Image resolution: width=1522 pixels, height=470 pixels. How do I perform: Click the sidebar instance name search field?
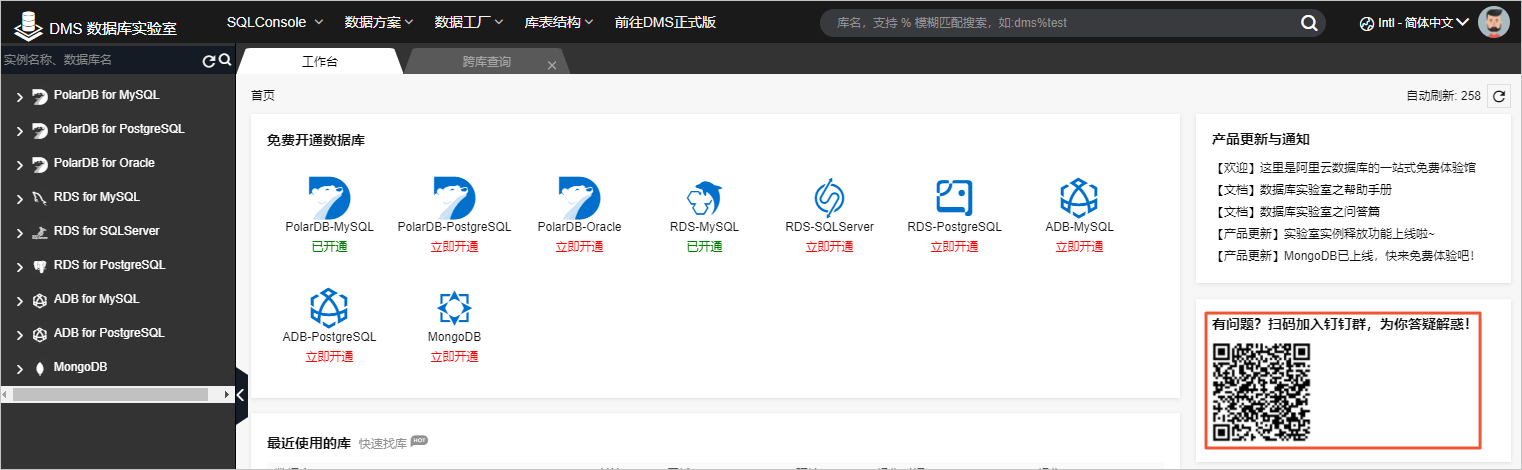pyautogui.click(x=100, y=60)
